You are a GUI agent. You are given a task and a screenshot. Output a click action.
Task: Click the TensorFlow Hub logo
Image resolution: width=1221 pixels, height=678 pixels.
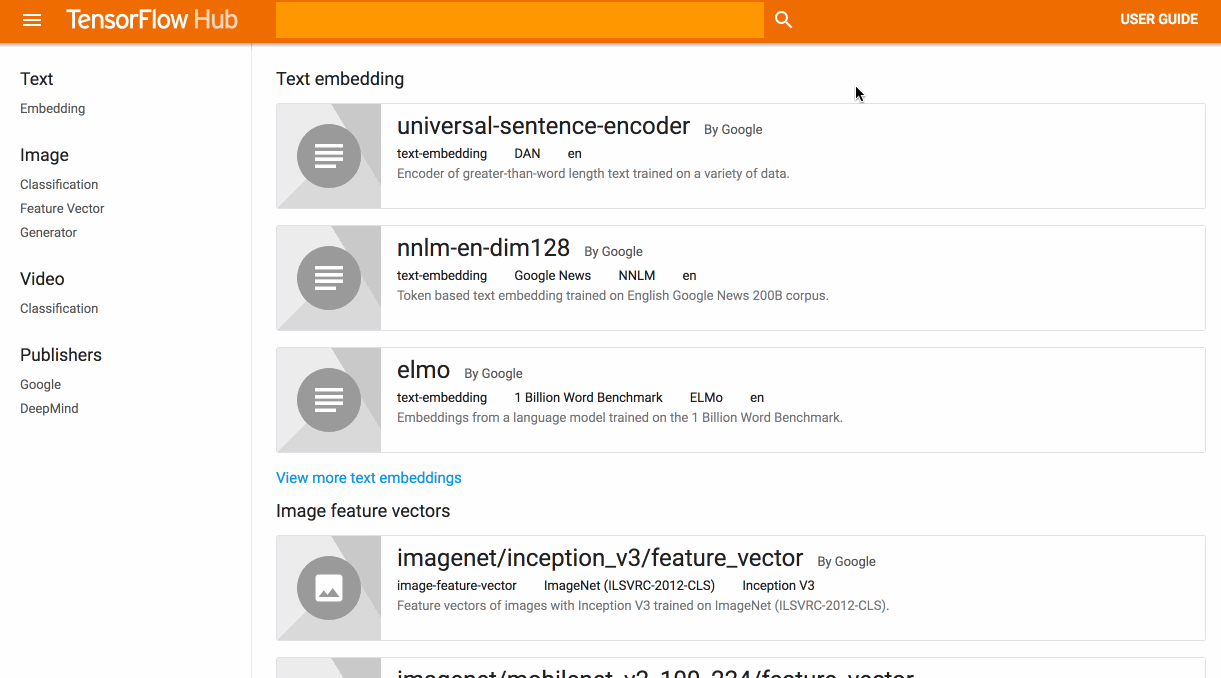point(152,19)
